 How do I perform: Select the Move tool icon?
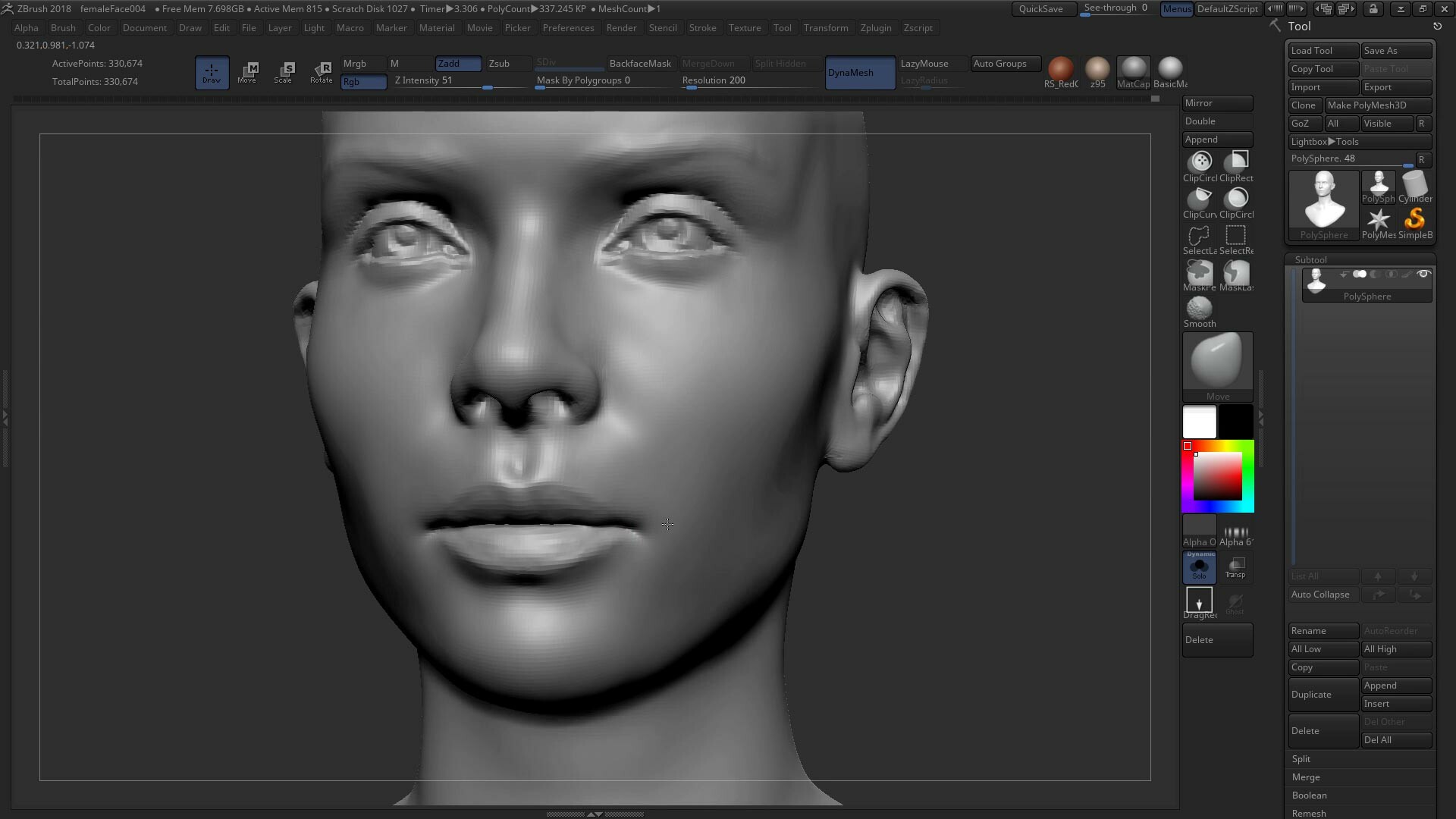point(249,72)
